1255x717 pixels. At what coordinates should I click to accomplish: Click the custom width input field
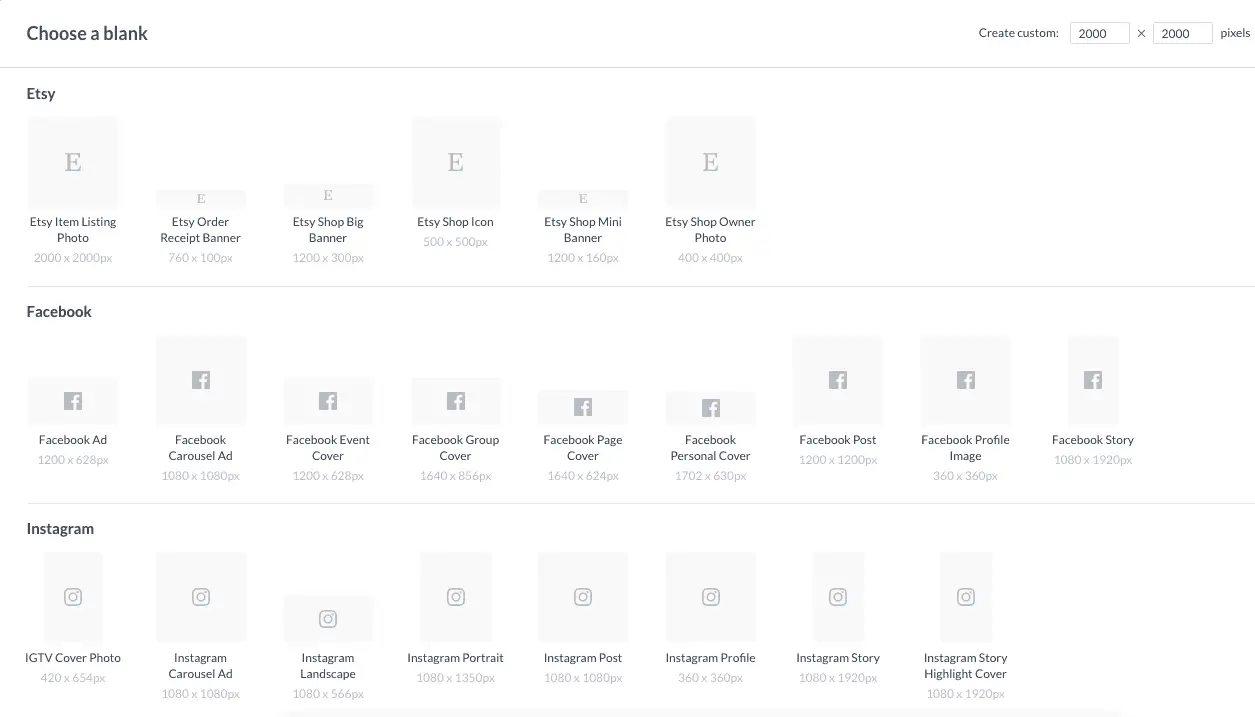pyautogui.click(x=1099, y=33)
